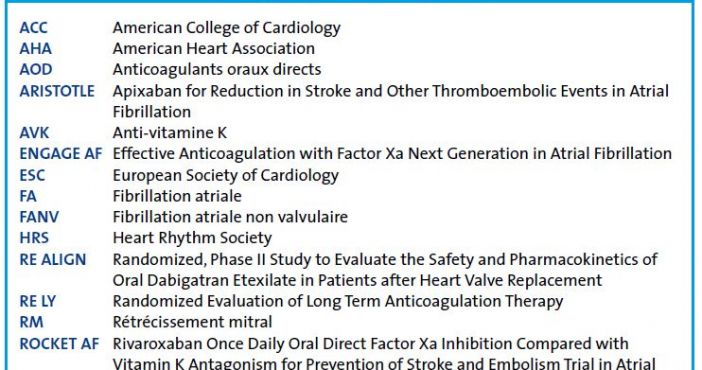Click the 'Heart Rhythm Society' definition
Image resolution: width=702 pixels, height=370 pixels.
click(x=192, y=238)
